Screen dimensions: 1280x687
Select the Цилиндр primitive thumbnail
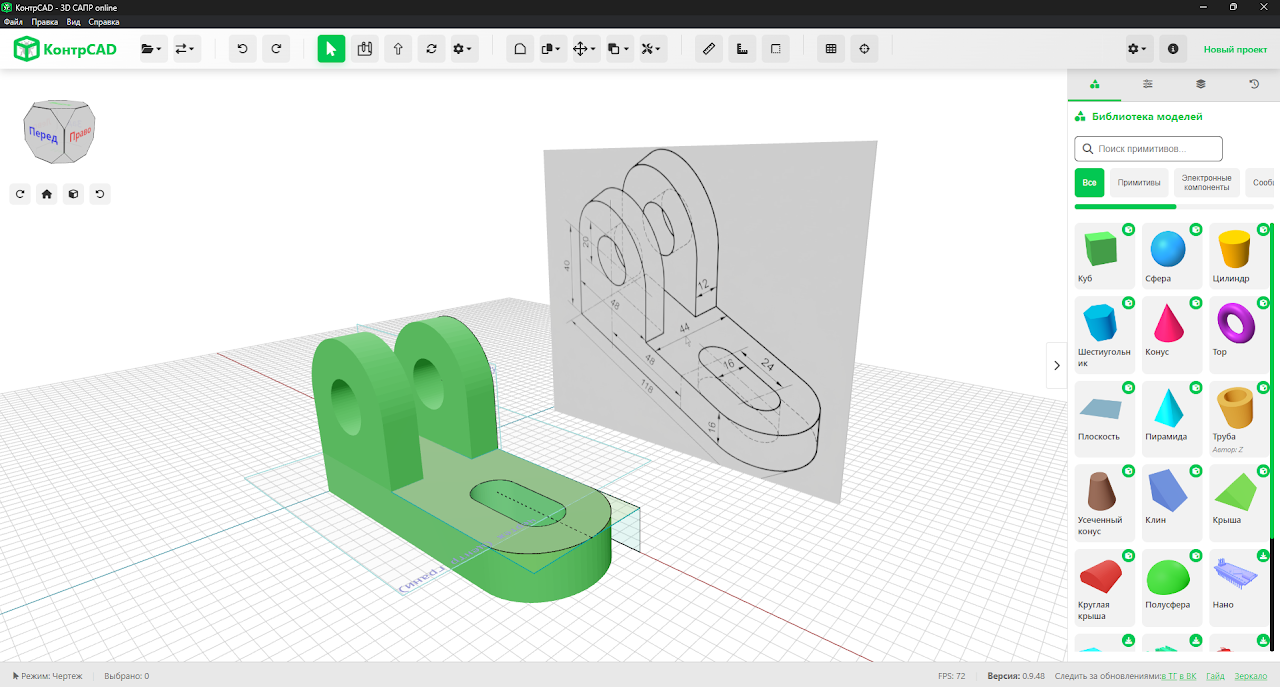[x=1239, y=256]
